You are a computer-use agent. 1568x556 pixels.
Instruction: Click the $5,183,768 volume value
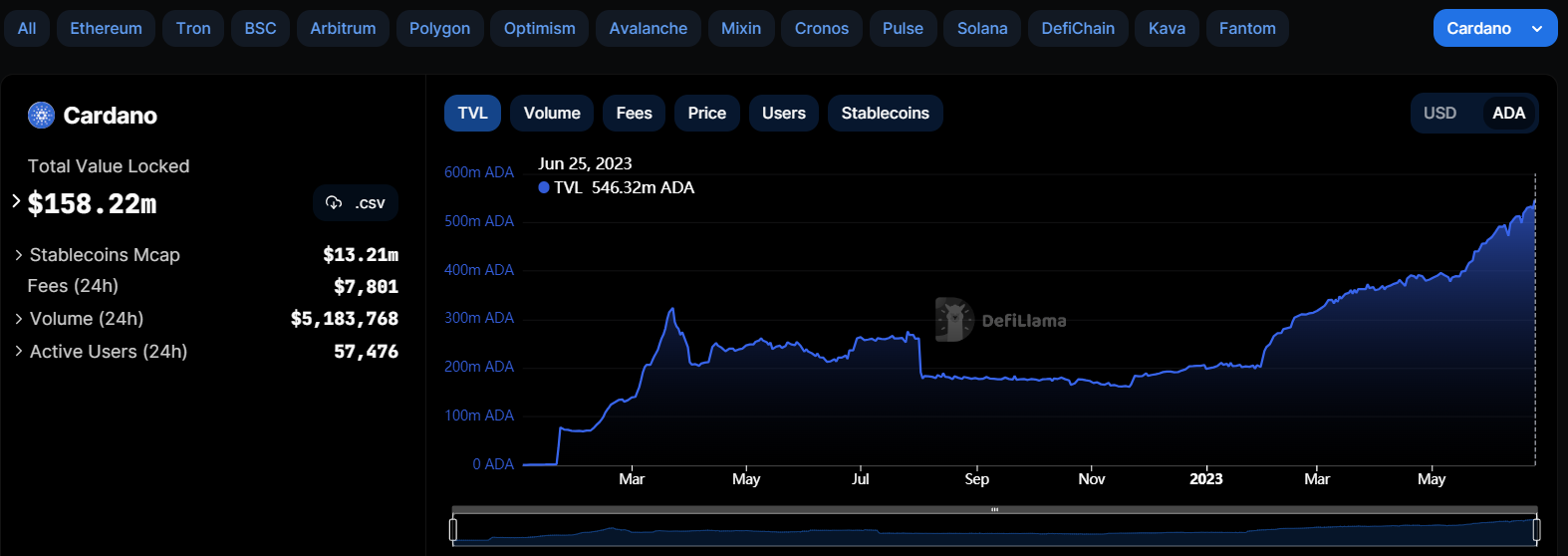(x=345, y=319)
